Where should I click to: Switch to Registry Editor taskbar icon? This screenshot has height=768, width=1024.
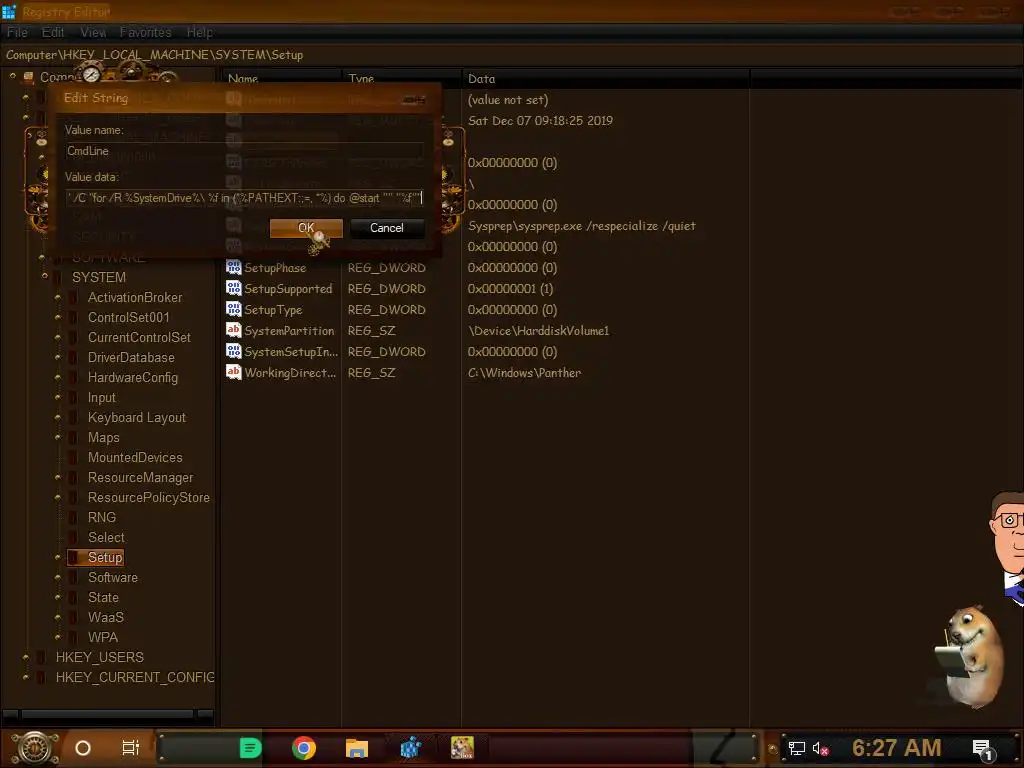[x=410, y=748]
